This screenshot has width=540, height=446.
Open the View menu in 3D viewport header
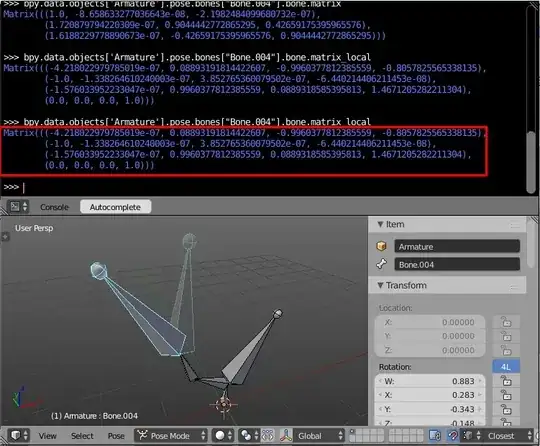tap(47, 436)
